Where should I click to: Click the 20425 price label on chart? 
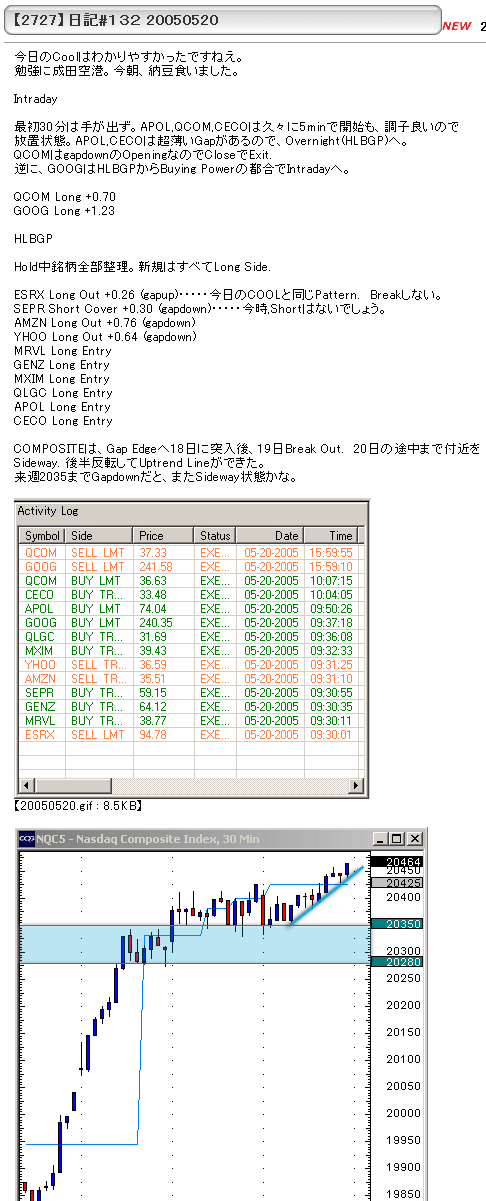tap(397, 883)
